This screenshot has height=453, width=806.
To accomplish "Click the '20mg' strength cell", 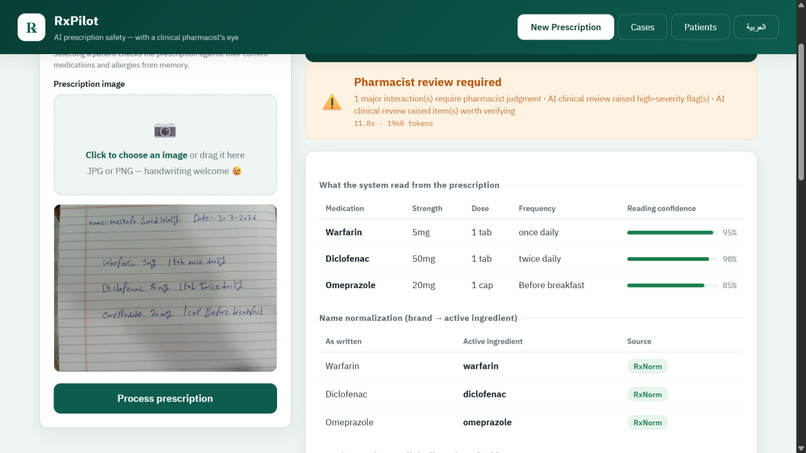I will coord(423,285).
